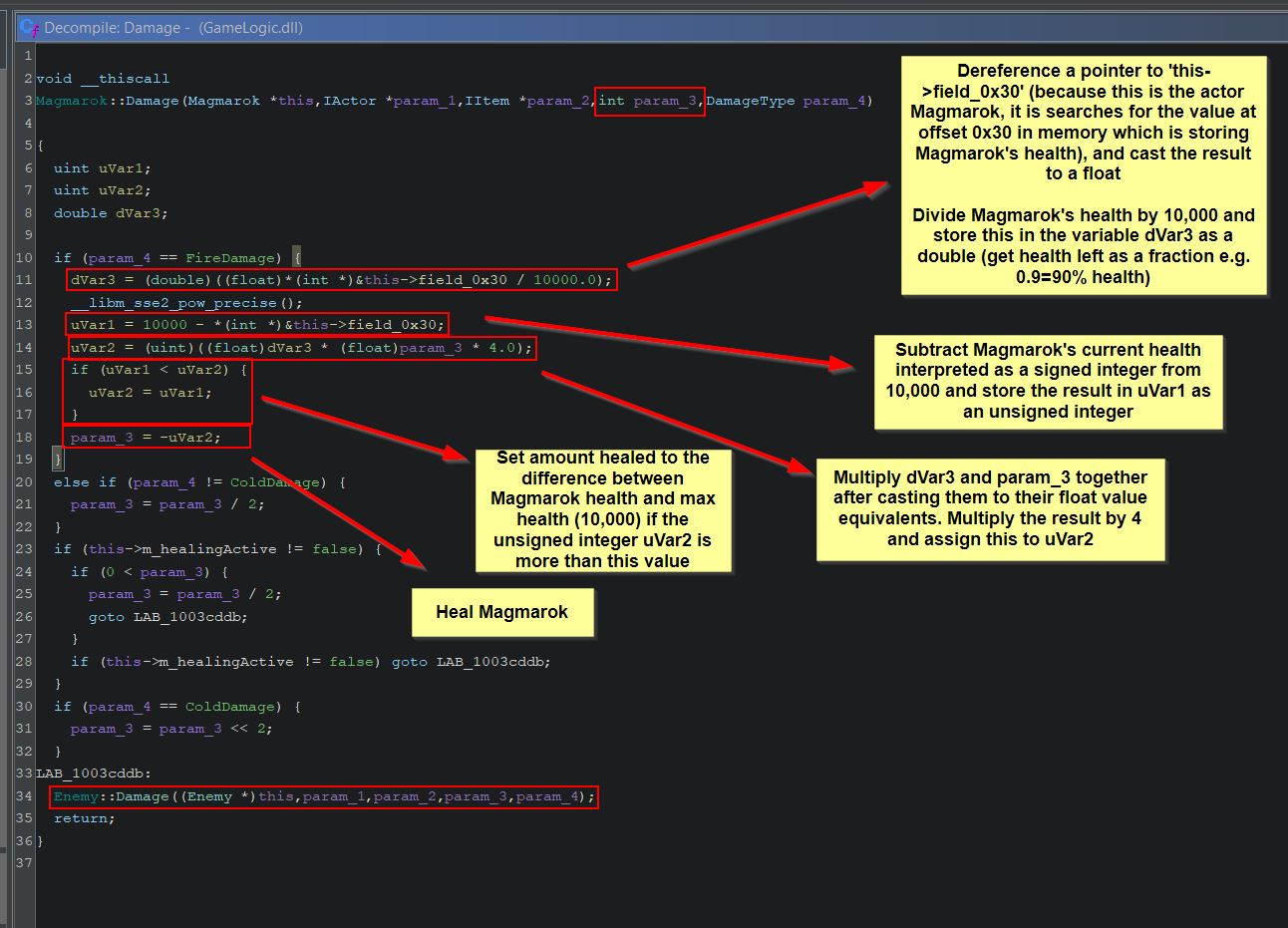Click 'ColdDamage' on line 30
The width and height of the screenshot is (1288, 928).
[x=229, y=706]
